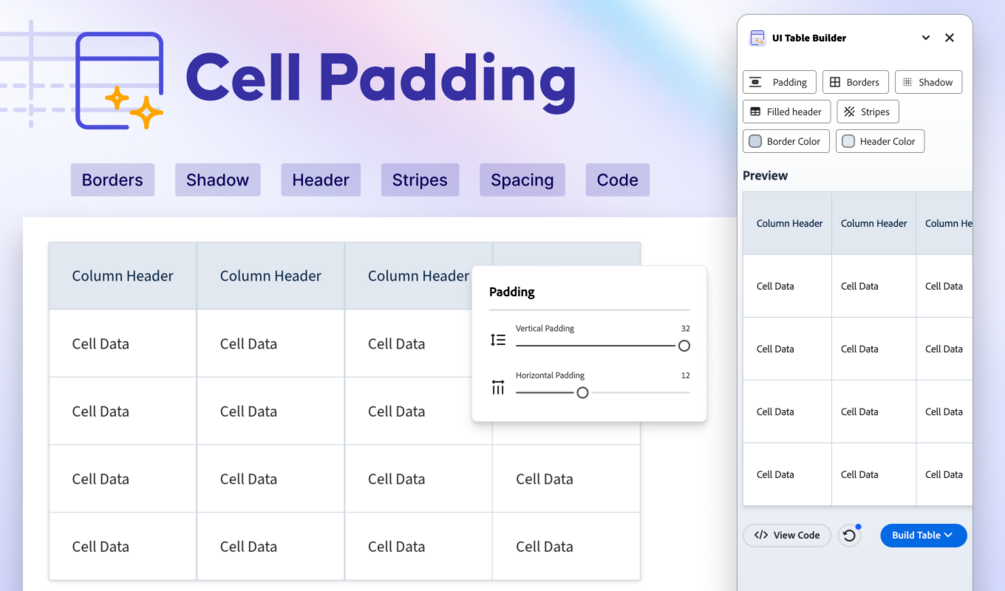
Task: Toggle the Borders option in the panel
Action: [x=855, y=82]
